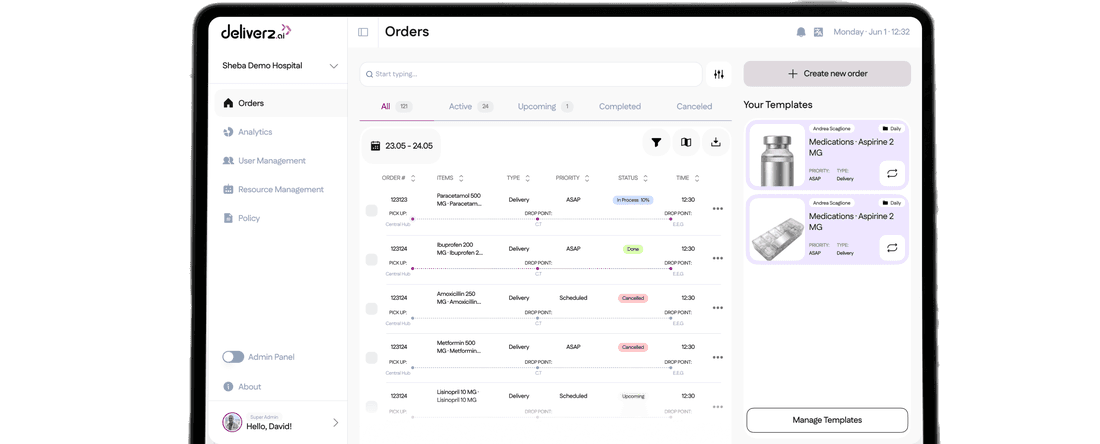
Task: Click the Upcoming status on Lisinopril order
Action: tap(633, 396)
